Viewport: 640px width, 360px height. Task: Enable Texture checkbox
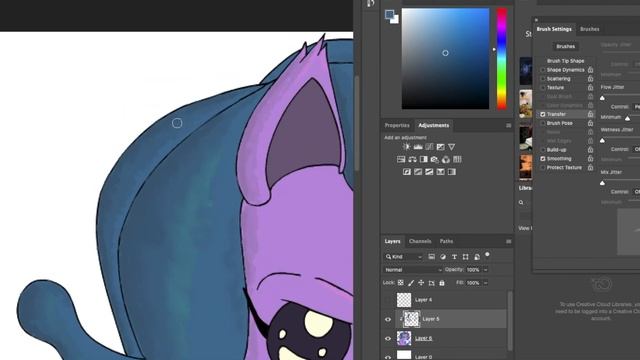pos(543,88)
